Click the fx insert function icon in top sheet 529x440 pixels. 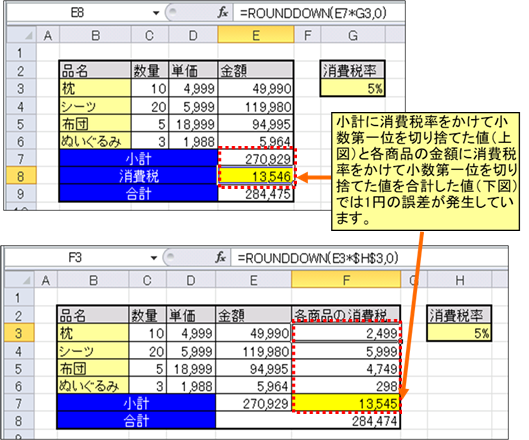coord(223,13)
